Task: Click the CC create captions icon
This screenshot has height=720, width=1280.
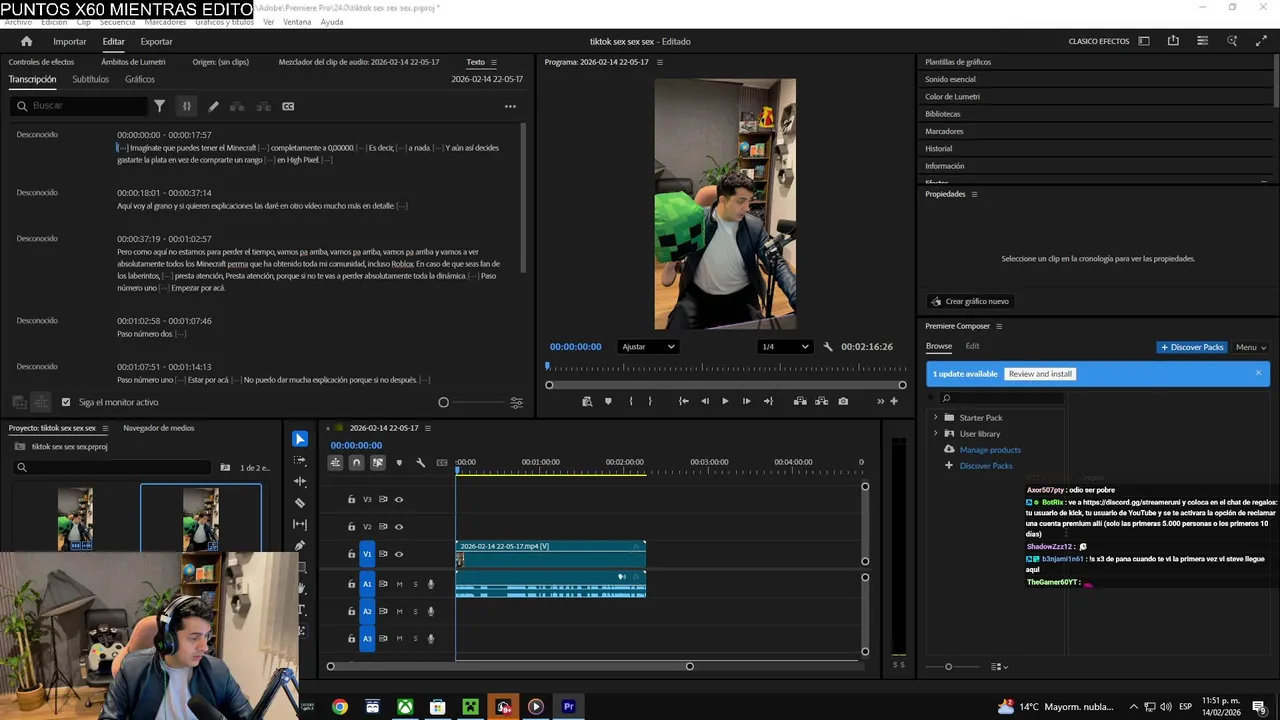Action: [288, 106]
